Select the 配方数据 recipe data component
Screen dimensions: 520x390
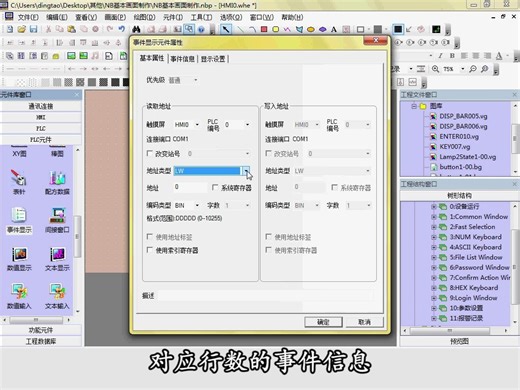click(57, 182)
